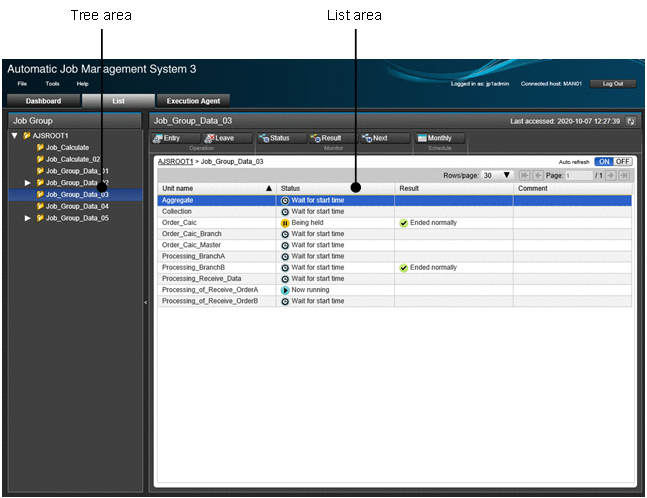This screenshot has width=647, height=498.
Task: Open the Monthly schedule view
Action: click(435, 139)
